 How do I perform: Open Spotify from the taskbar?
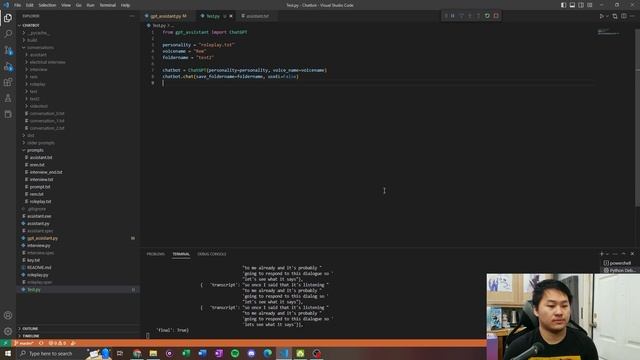tap(235, 353)
